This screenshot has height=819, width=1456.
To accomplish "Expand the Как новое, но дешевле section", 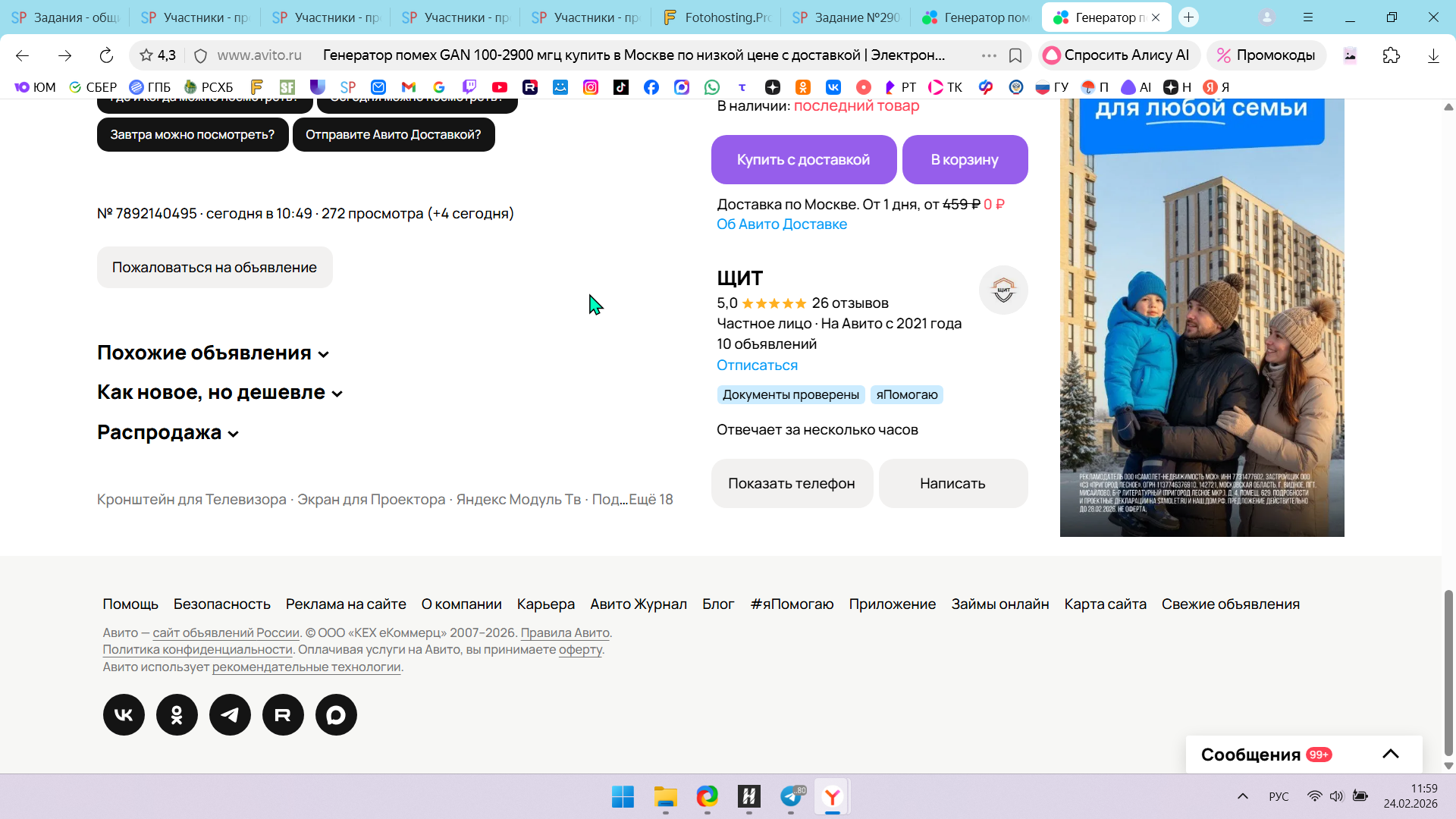I will point(220,393).
